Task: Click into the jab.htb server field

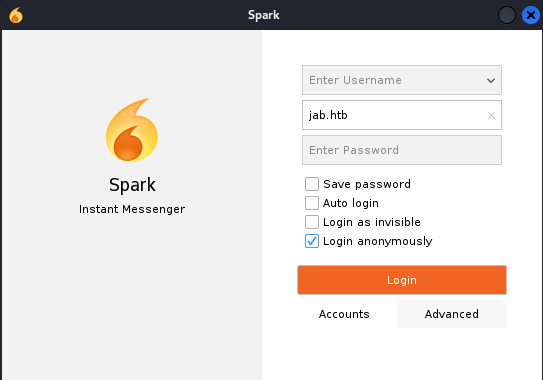Action: [402, 115]
